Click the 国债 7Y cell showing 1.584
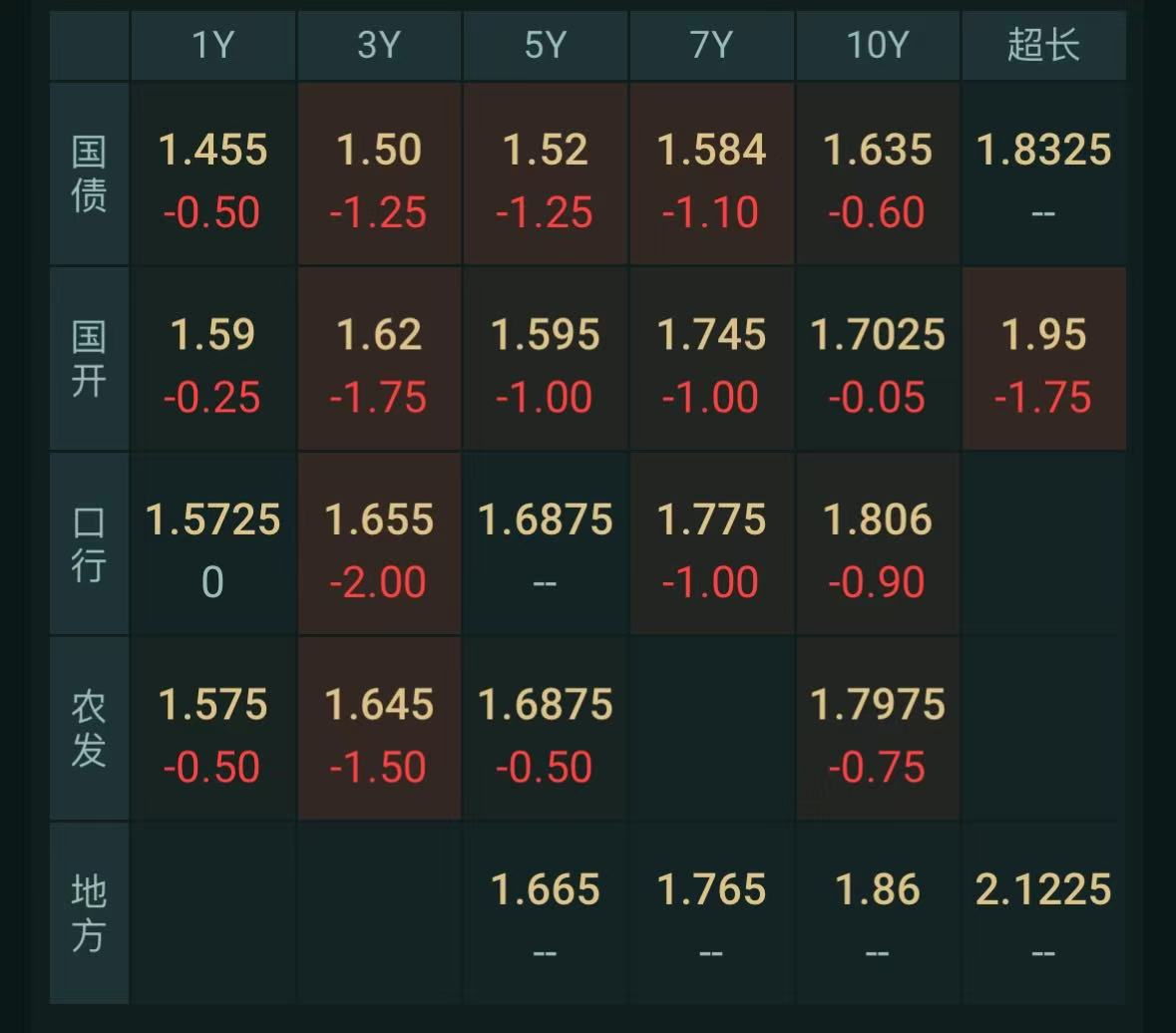1176x1033 pixels. tap(711, 173)
